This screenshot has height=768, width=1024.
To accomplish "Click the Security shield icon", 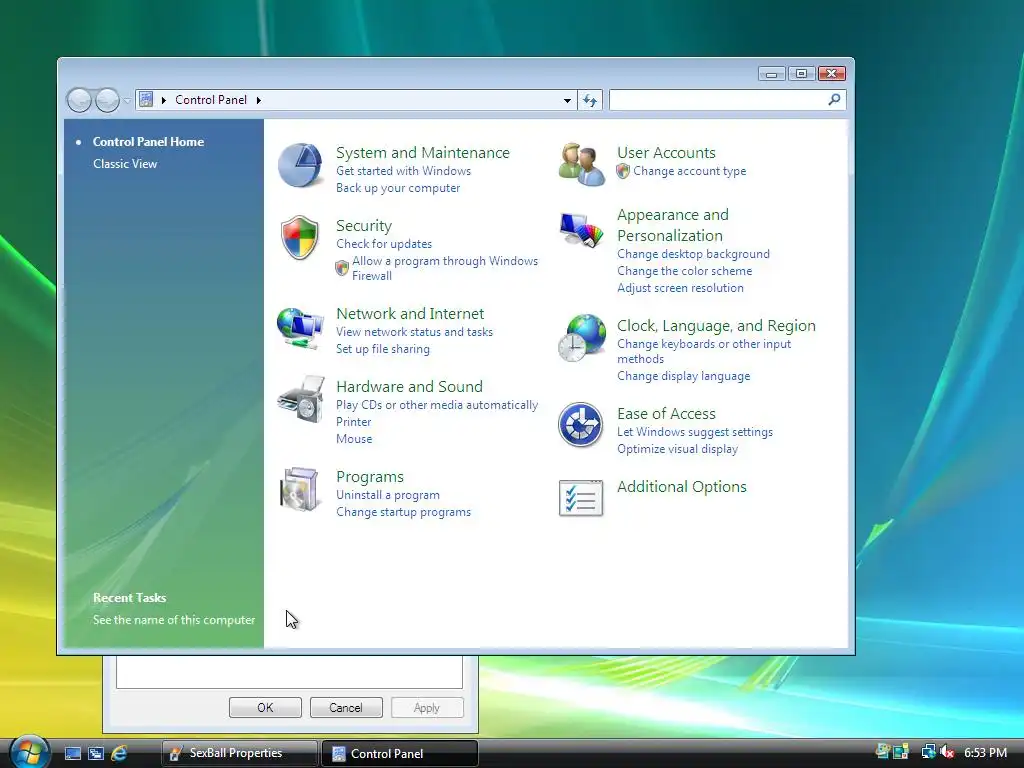I will [x=300, y=238].
